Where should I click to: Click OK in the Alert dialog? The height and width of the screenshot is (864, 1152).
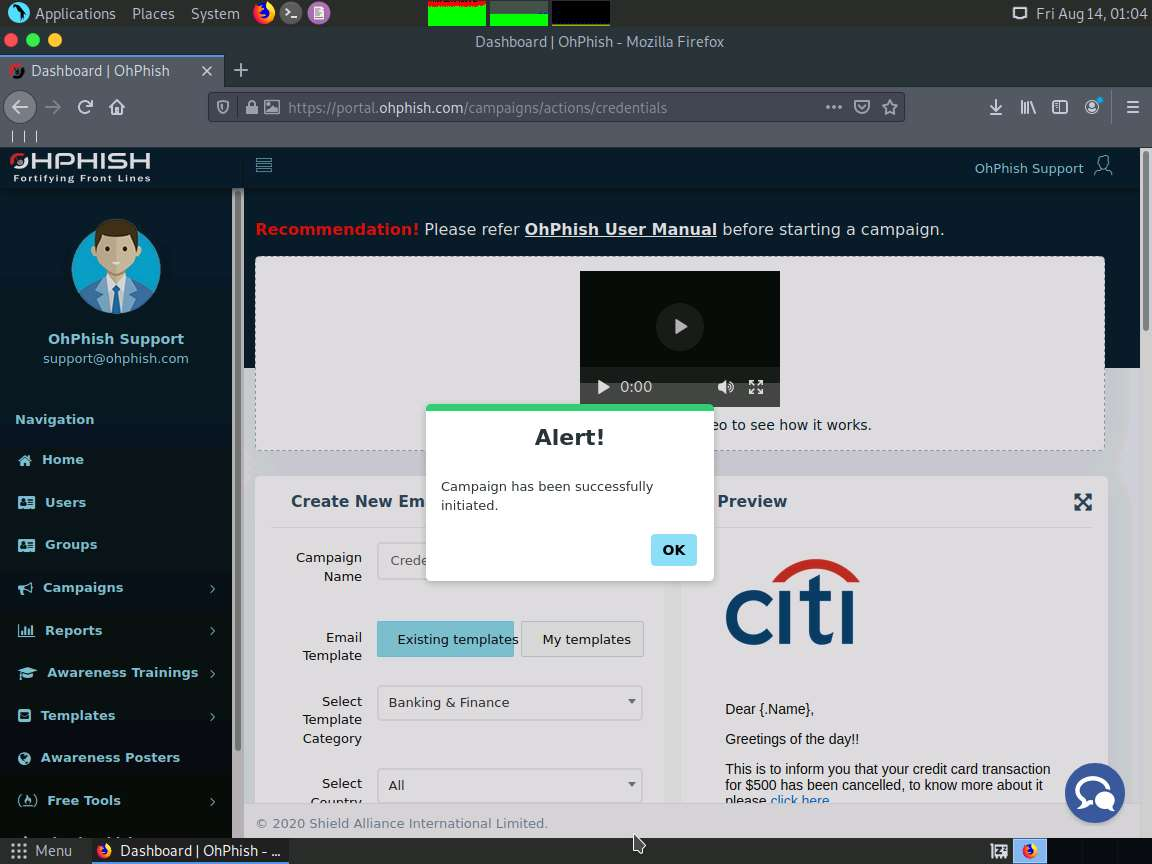[x=673, y=550]
